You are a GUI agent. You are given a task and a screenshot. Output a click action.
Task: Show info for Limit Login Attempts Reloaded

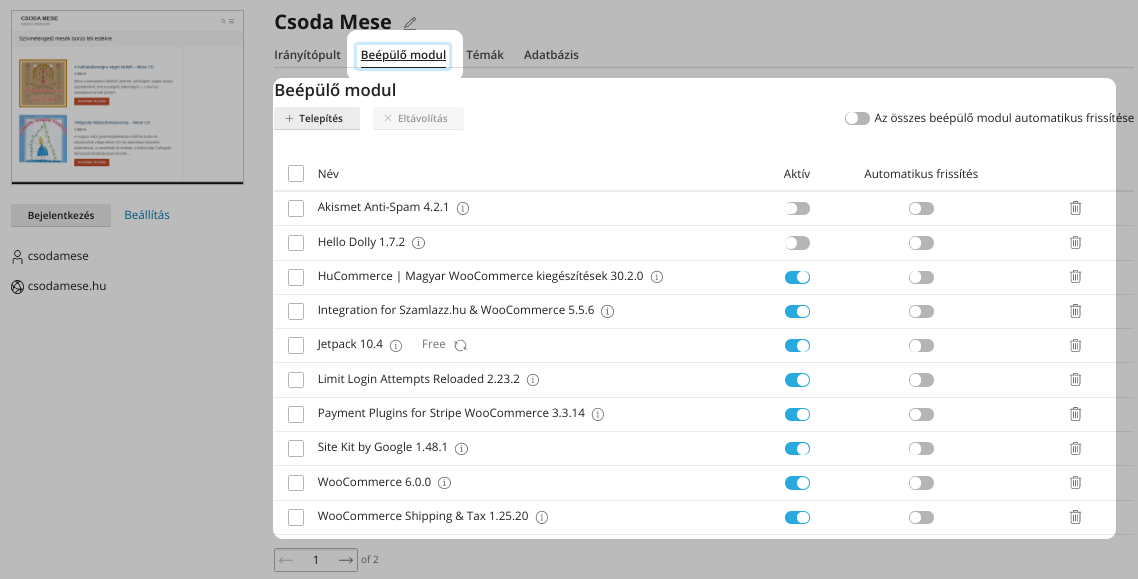[x=533, y=379]
